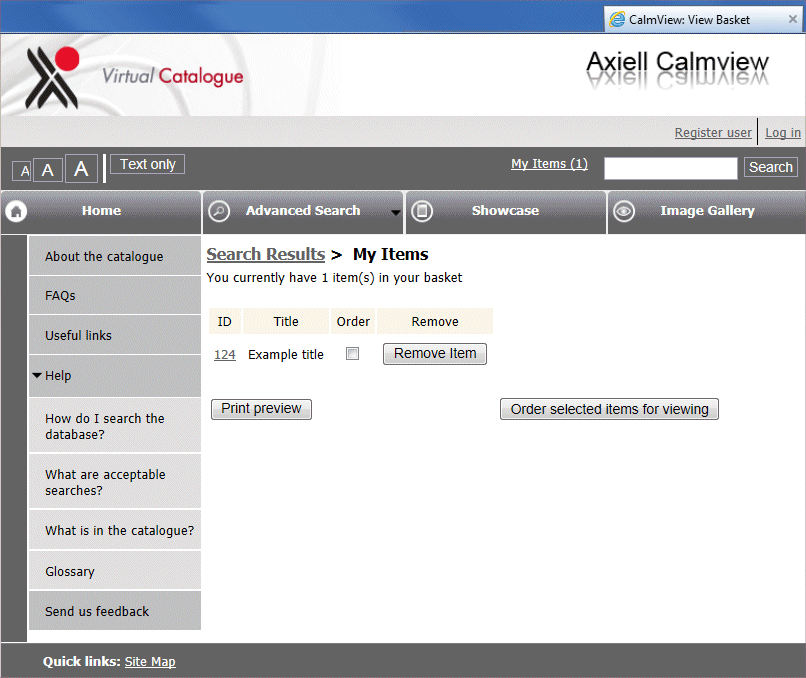Close the CalmView: View Basket tab
806x678 pixels.
coord(793,19)
